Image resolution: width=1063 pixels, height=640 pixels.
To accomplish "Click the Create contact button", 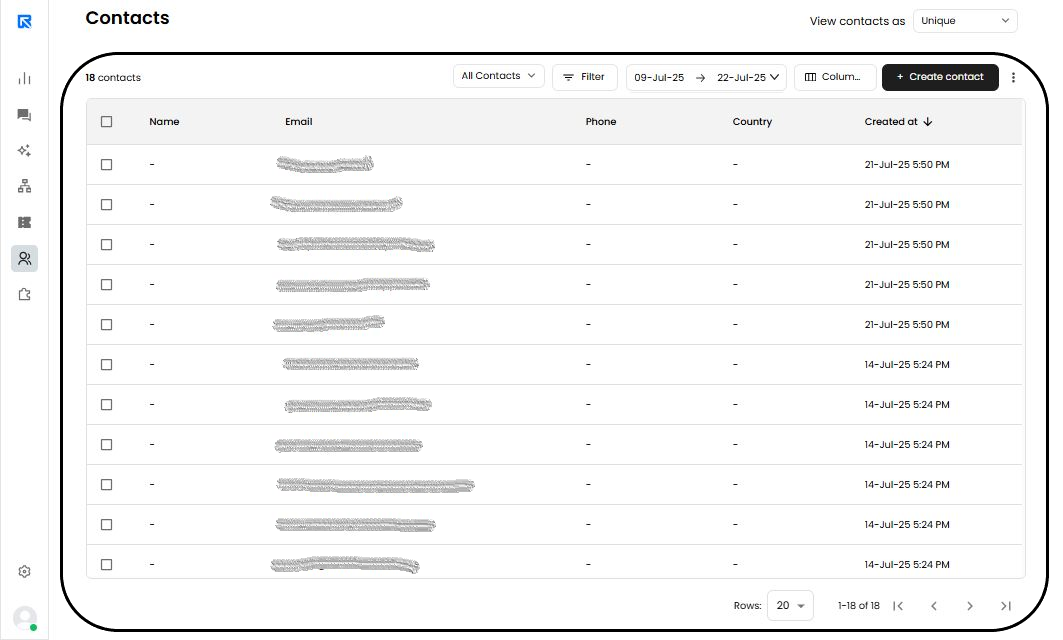I will [939, 77].
